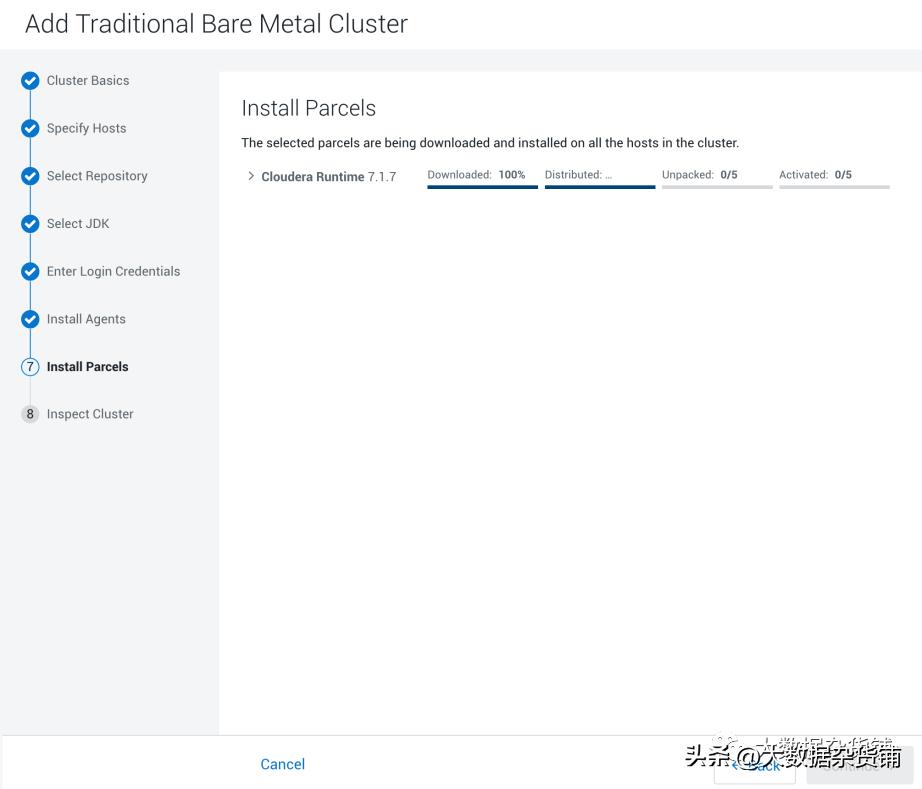Click the Select JDK checkmark icon
Image resolution: width=922 pixels, height=789 pixels.
point(30,224)
